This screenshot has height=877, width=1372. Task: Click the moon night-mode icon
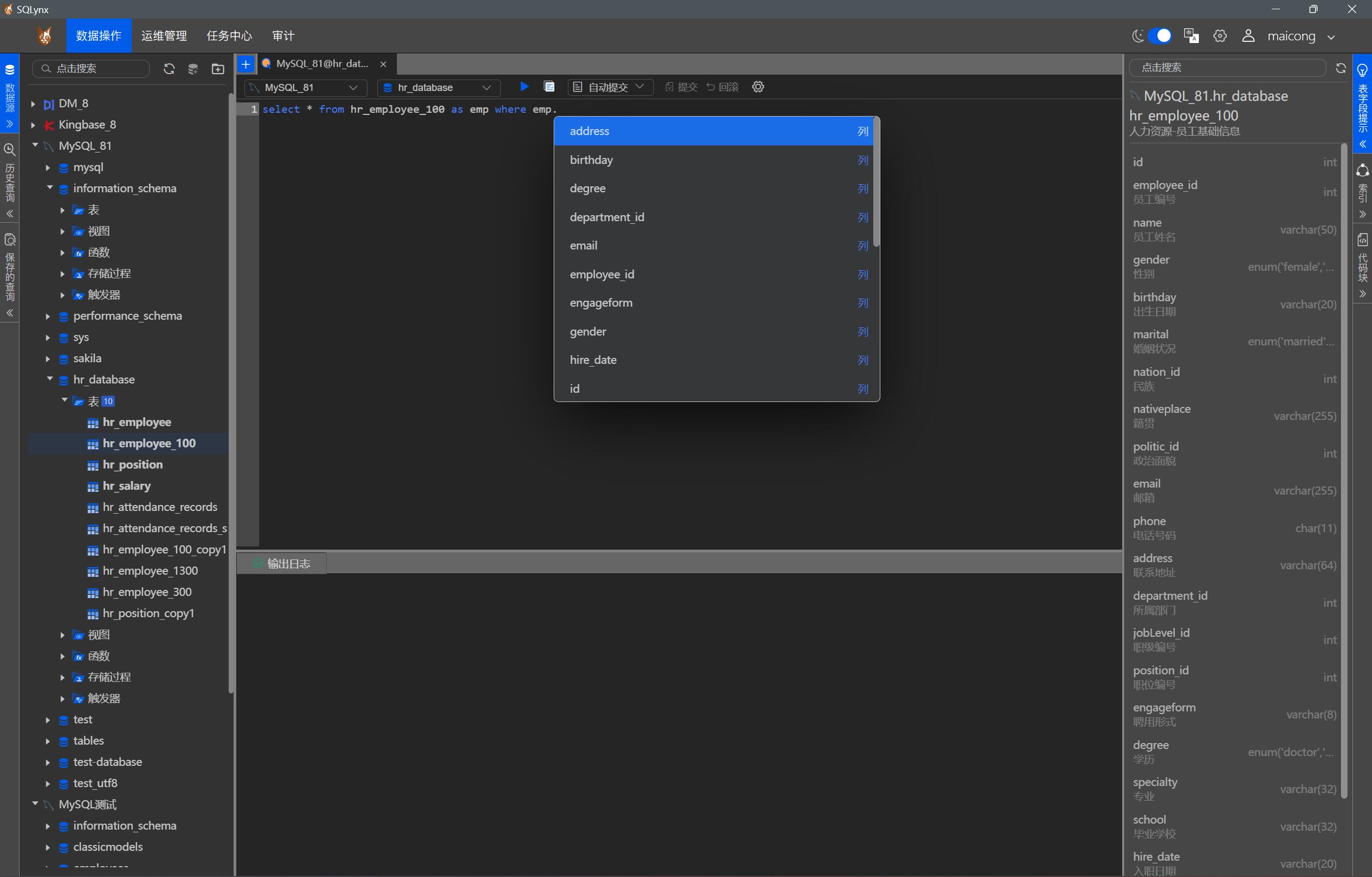1137,36
